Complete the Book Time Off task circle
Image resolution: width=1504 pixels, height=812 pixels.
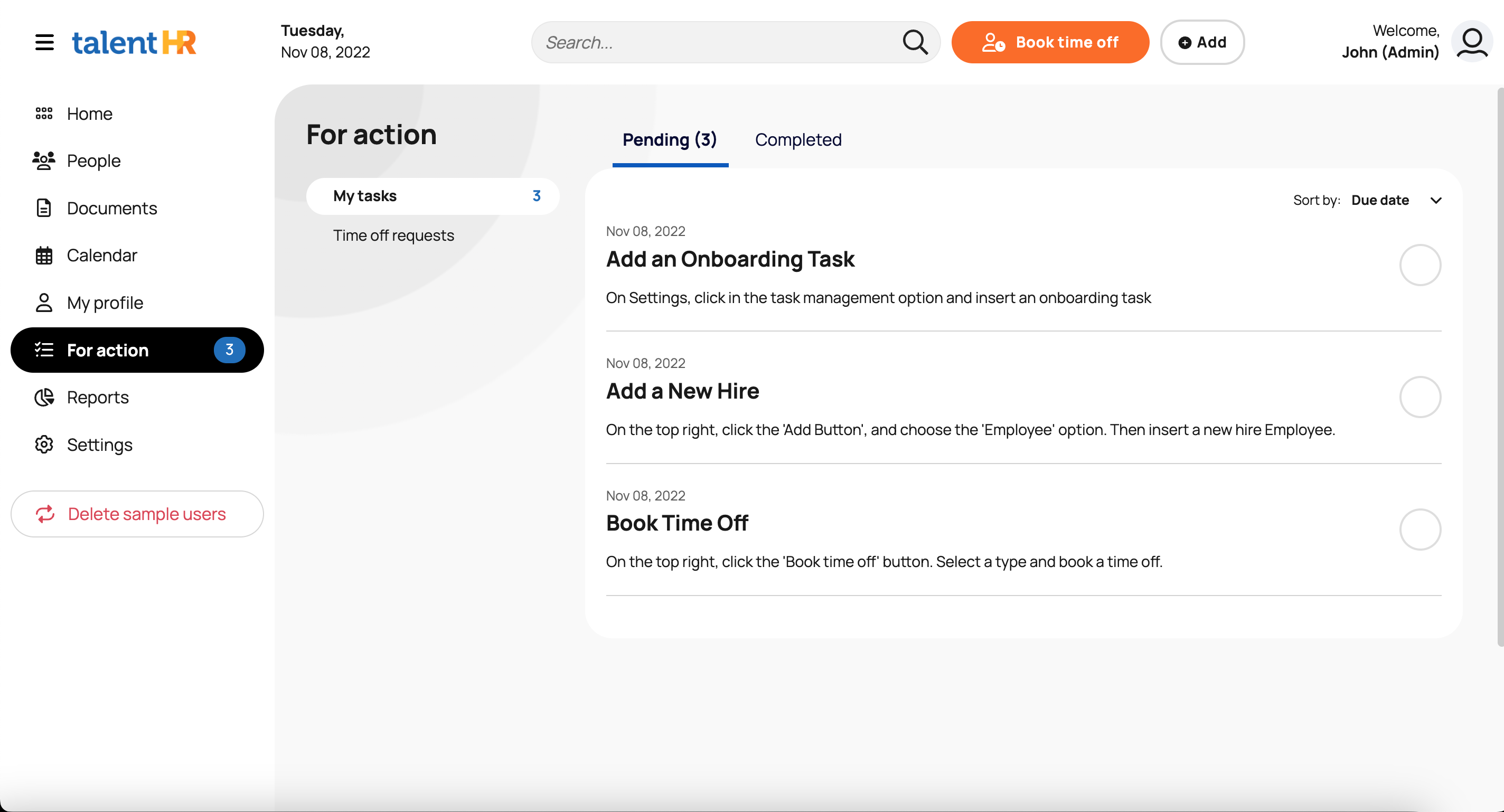(x=1420, y=530)
